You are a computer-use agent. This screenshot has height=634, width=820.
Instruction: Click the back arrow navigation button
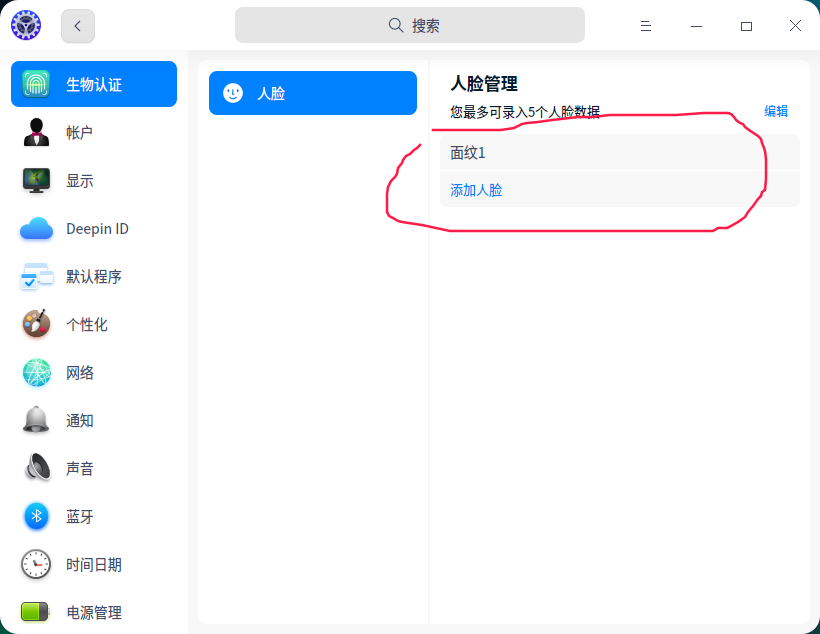pyautogui.click(x=77, y=26)
